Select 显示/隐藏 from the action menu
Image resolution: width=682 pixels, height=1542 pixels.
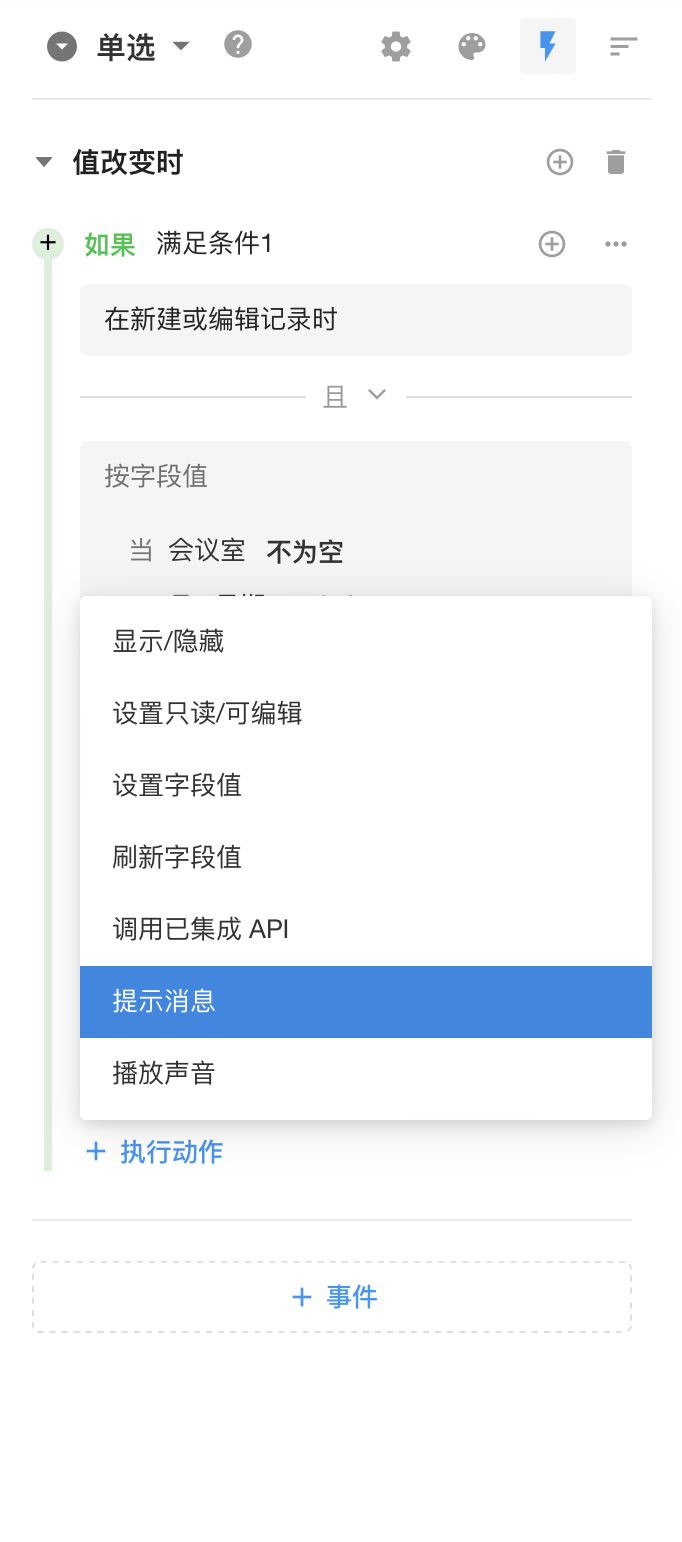tap(168, 642)
